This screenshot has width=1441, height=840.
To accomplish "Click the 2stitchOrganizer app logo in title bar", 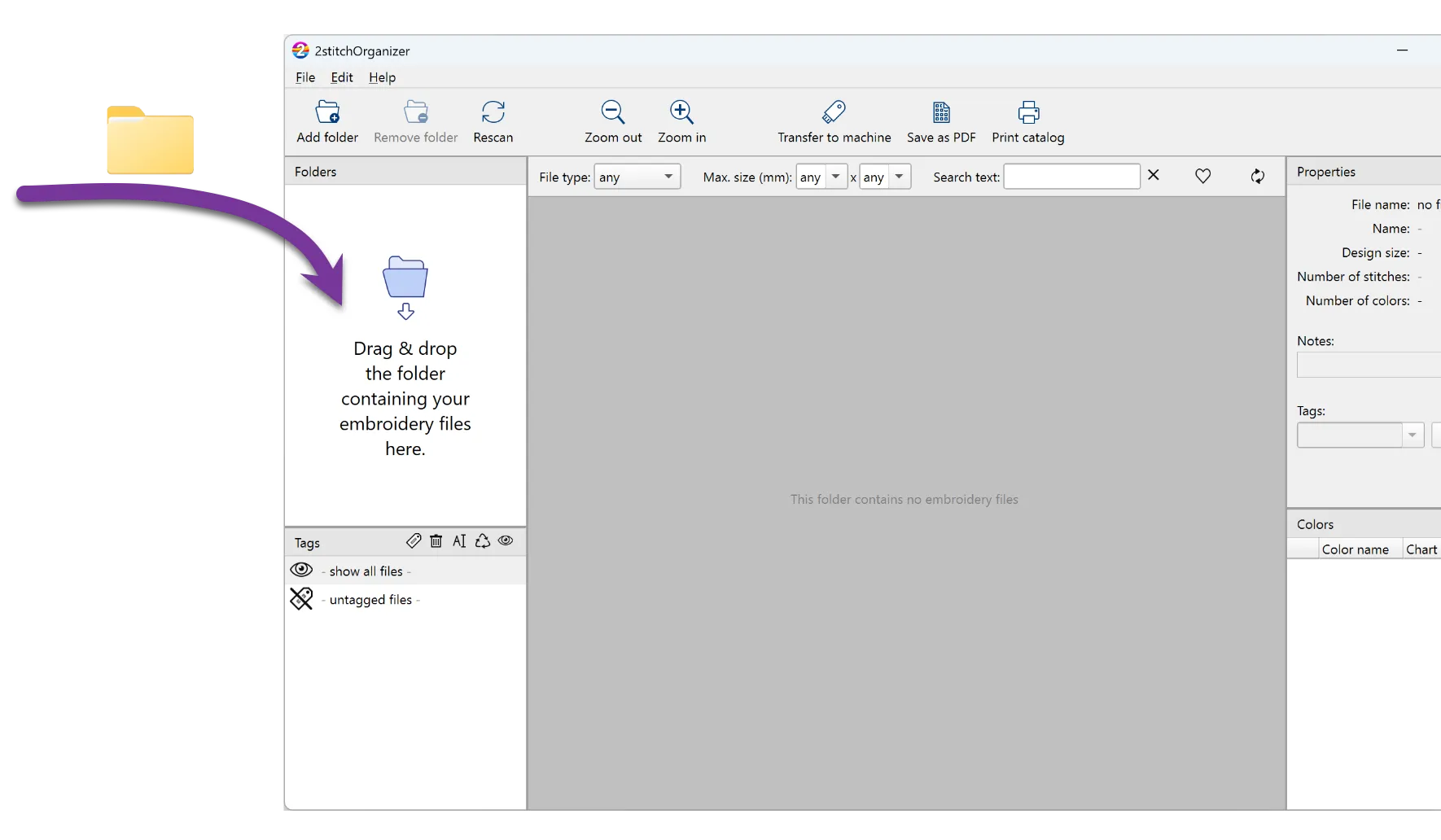I will (300, 50).
